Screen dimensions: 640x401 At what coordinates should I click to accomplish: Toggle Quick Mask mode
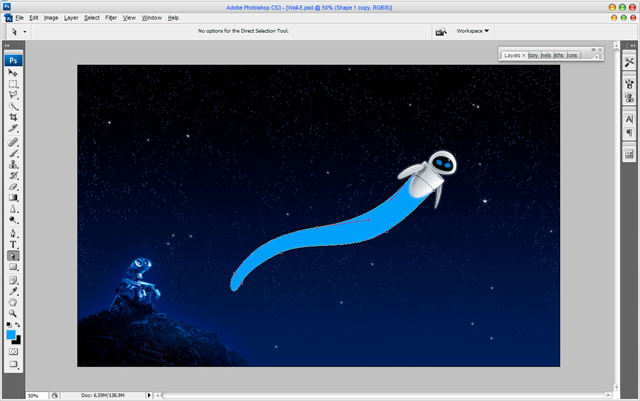[x=13, y=352]
